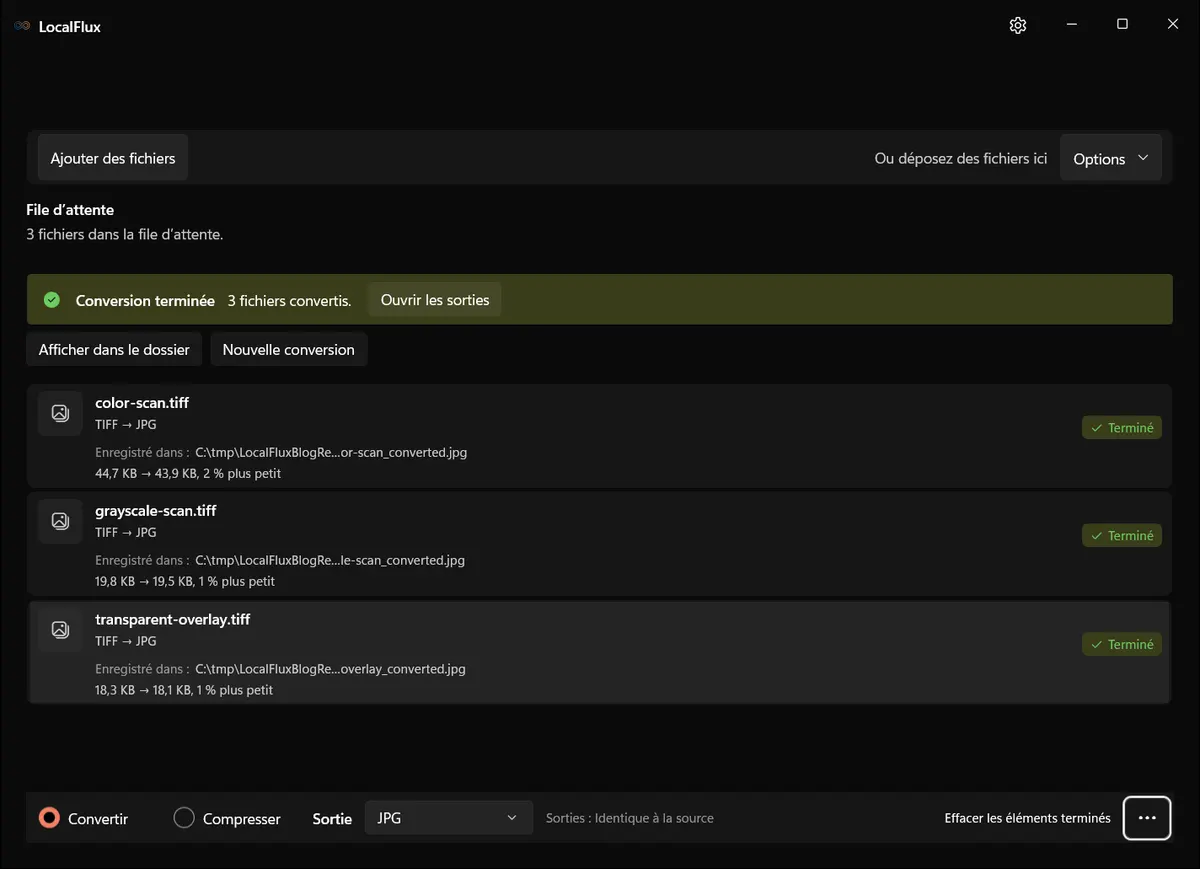Viewport: 1200px width, 869px height.
Task: Click the 3 fichiers convertis text
Action: [x=289, y=300]
